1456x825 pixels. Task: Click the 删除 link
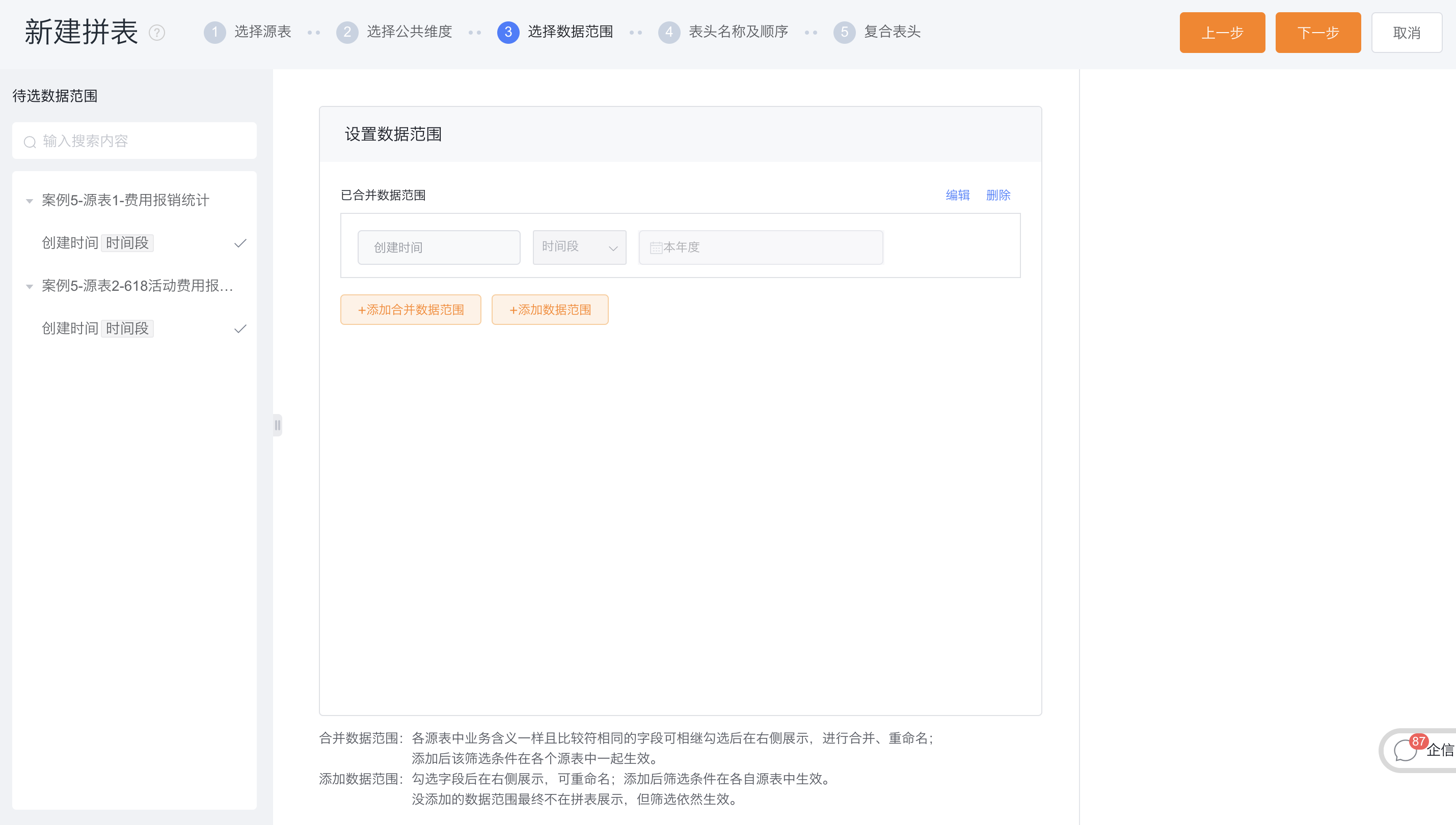998,195
